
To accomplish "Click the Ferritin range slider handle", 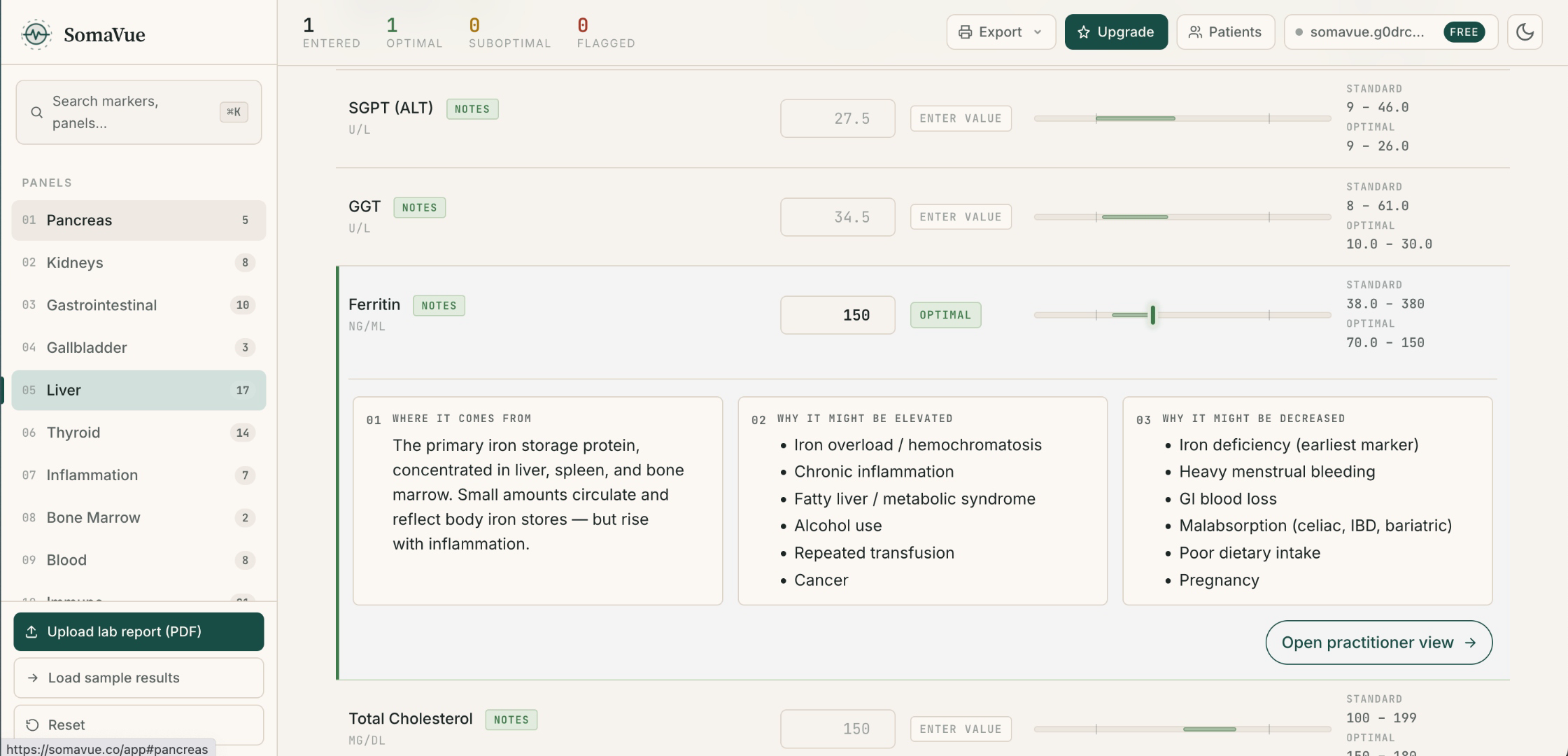I will 1152,315.
